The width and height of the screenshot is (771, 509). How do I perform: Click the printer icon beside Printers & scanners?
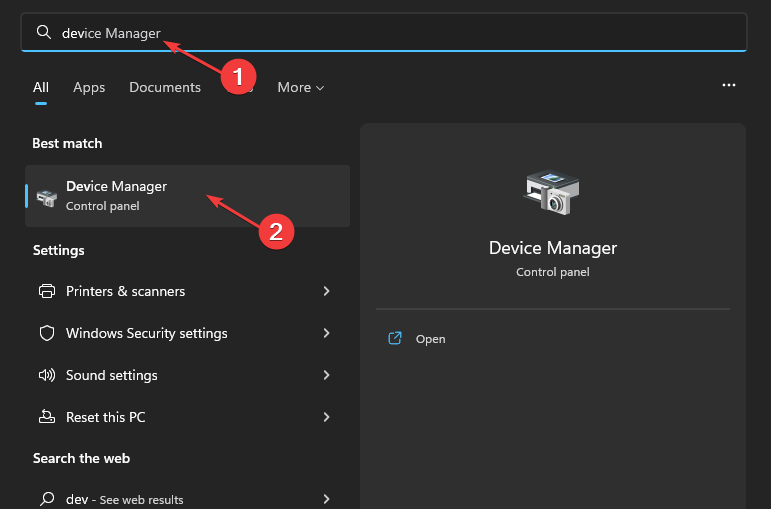tap(47, 291)
